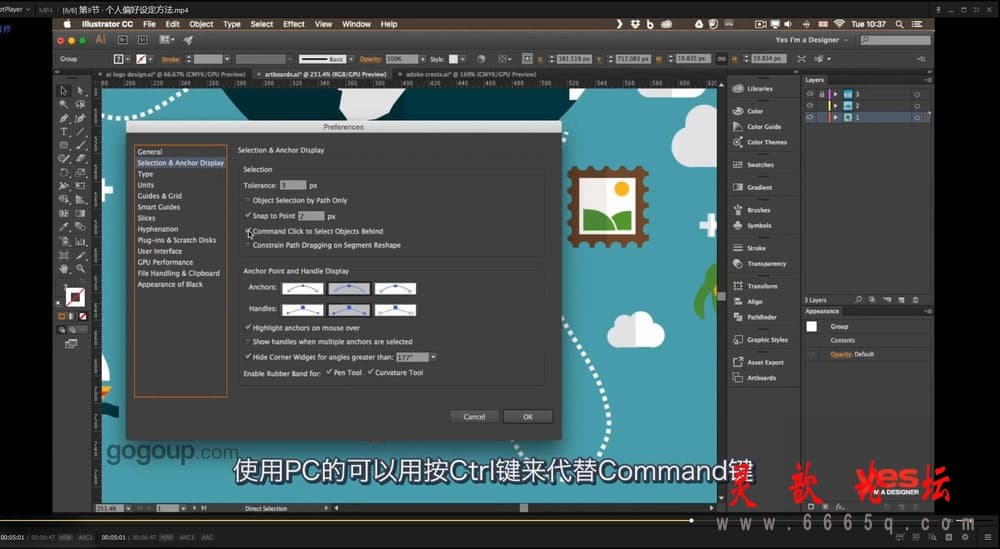Viewport: 1000px width, 549px height.
Task: Toggle Hide Corner Widget checkbox
Action: [248, 357]
